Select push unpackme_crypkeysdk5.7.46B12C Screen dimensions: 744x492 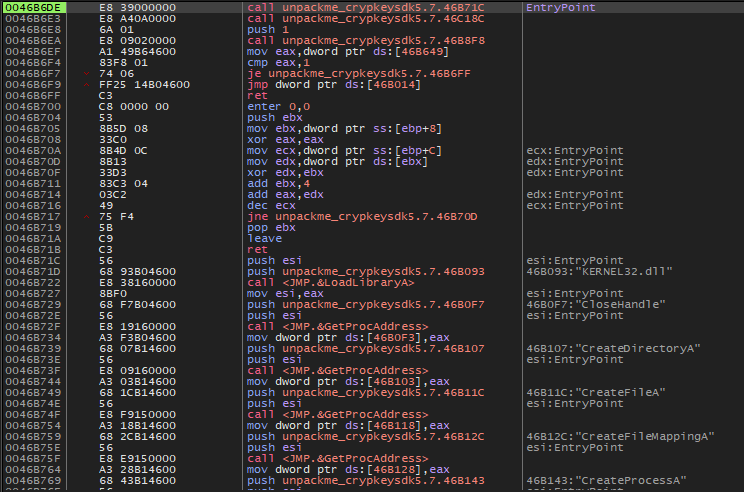pos(366,436)
